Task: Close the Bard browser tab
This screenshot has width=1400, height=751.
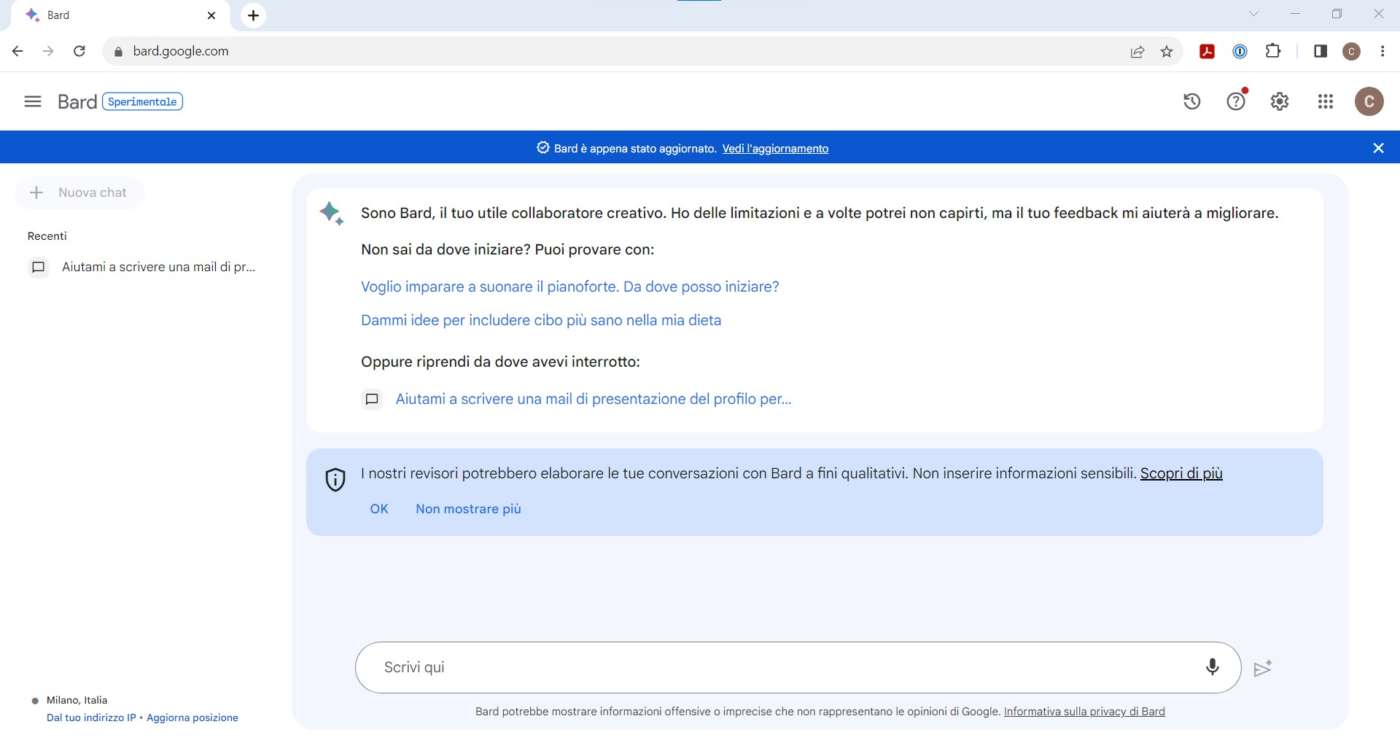Action: (211, 16)
